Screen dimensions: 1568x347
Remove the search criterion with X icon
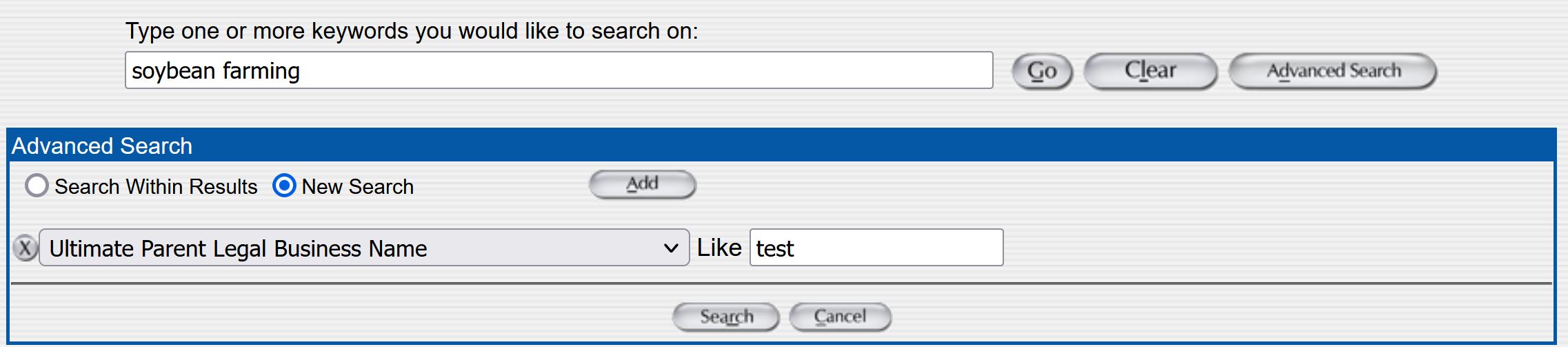[x=25, y=248]
